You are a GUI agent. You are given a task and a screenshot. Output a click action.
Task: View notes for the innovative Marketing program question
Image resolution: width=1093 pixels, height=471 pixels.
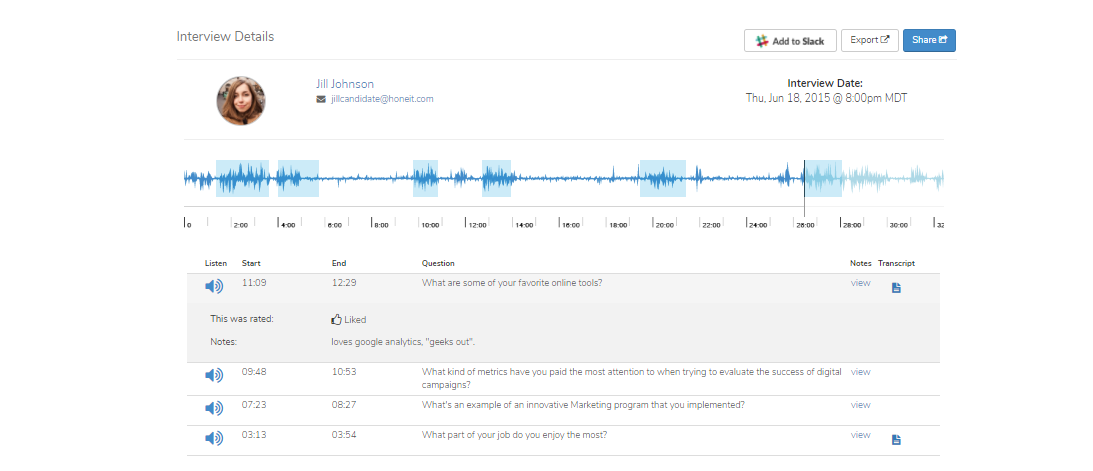click(860, 405)
